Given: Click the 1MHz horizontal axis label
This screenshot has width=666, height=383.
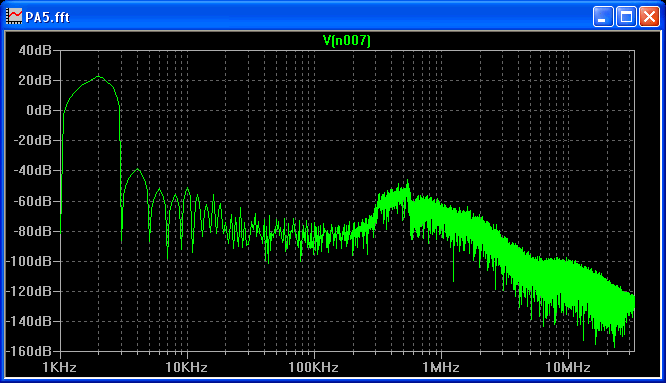Looking at the screenshot, I should (x=441, y=367).
